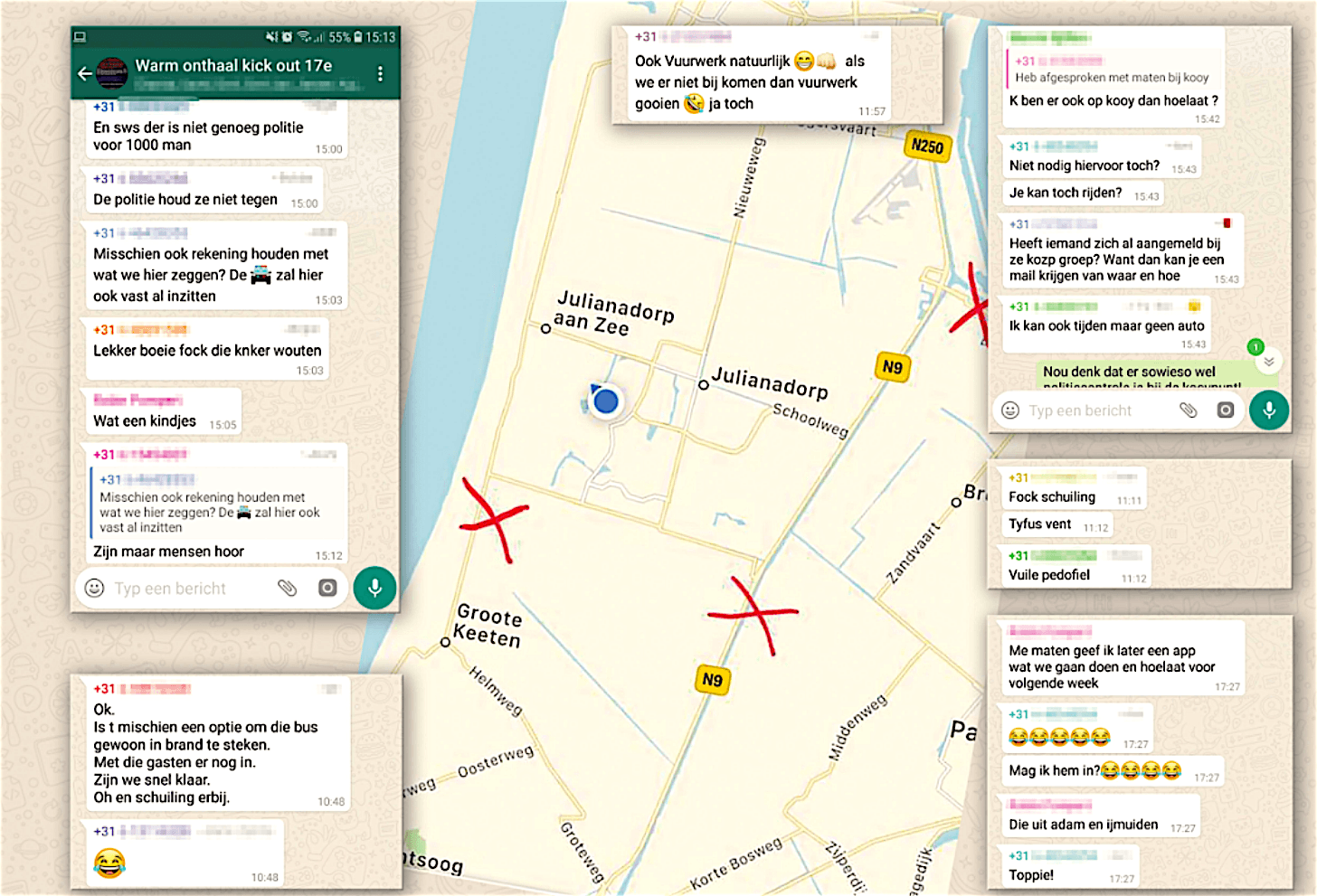Click the paperclip icon below 'Nou denk dat' message
Screen dimensions: 1317x896
1189,410
